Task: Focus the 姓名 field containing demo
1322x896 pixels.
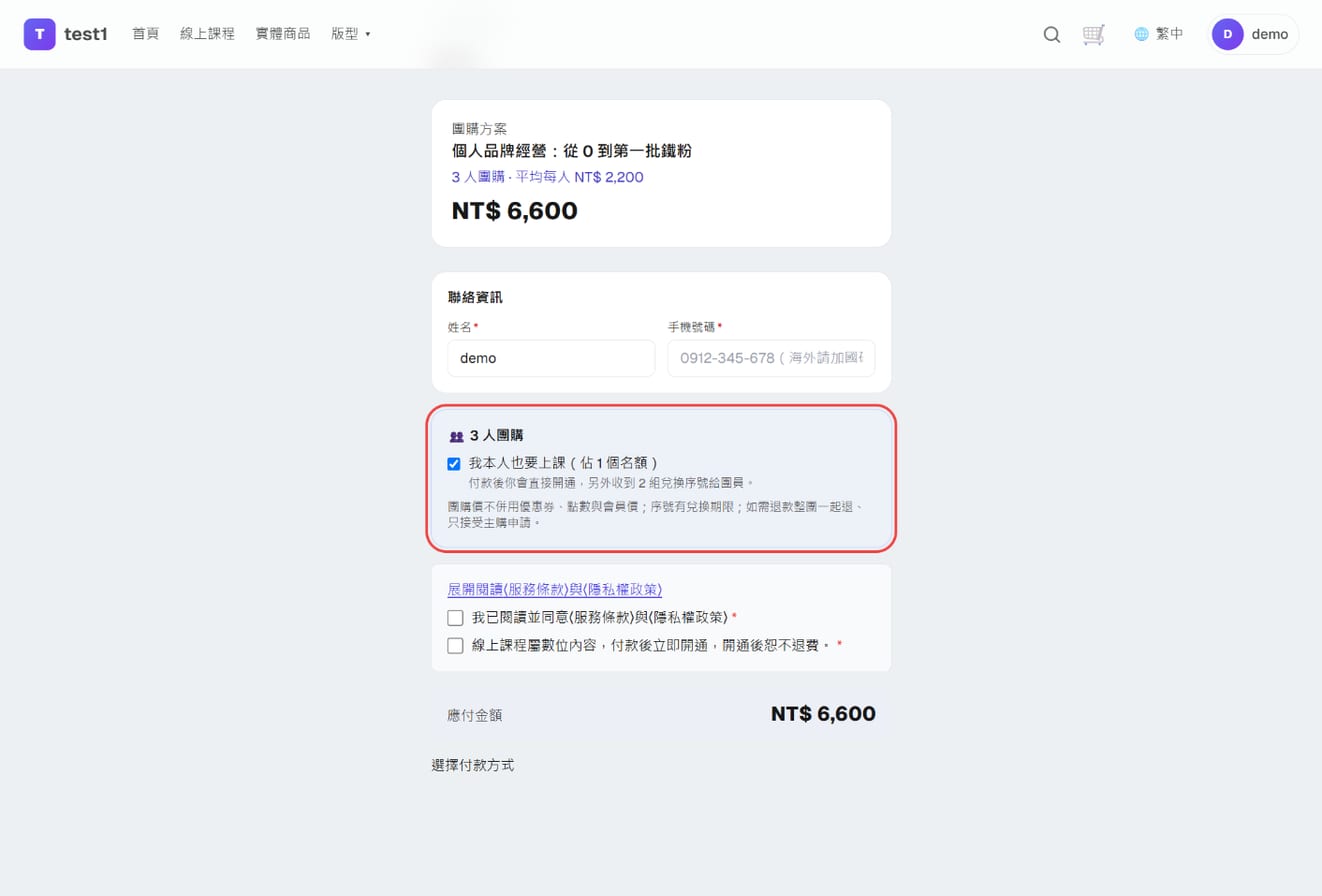Action: 551,358
